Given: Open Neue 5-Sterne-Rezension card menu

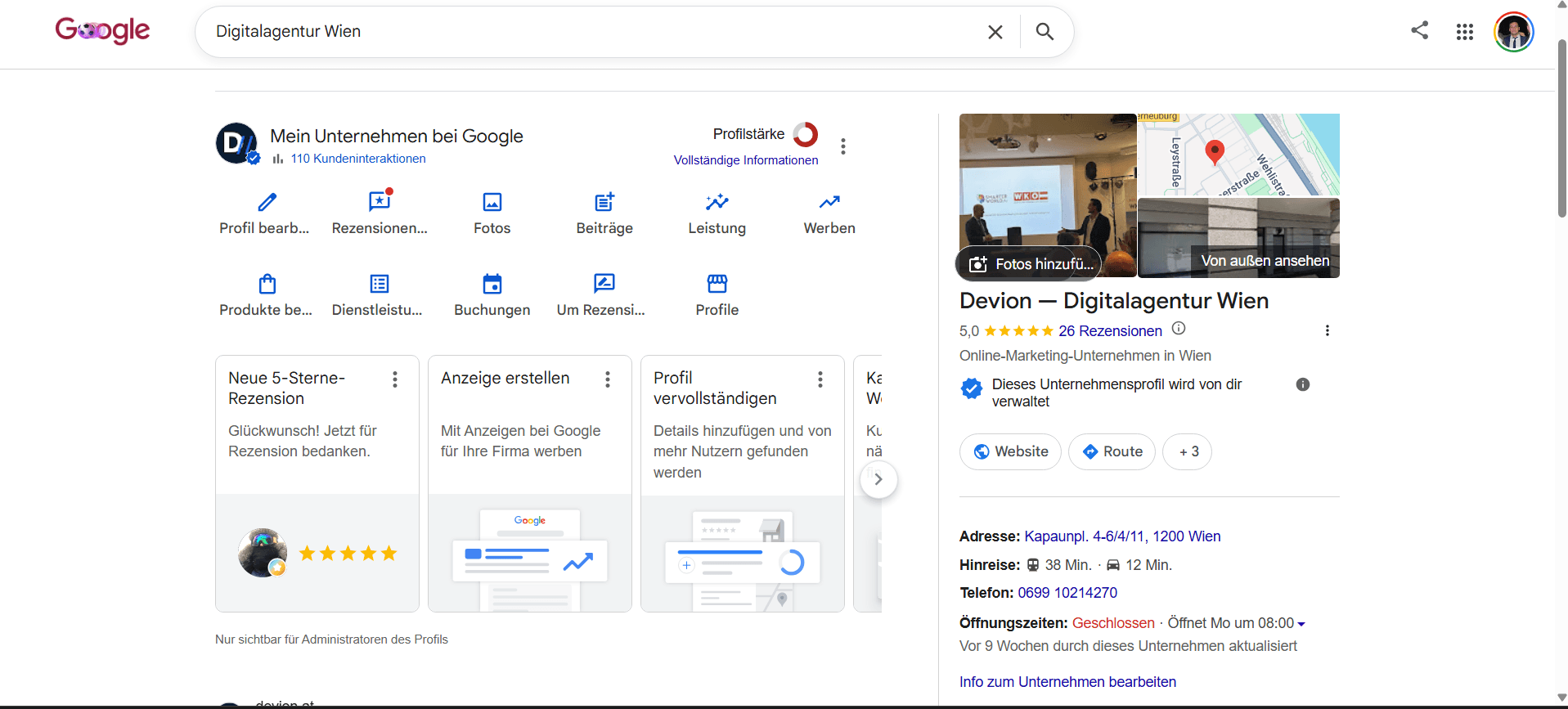Looking at the screenshot, I should [395, 379].
